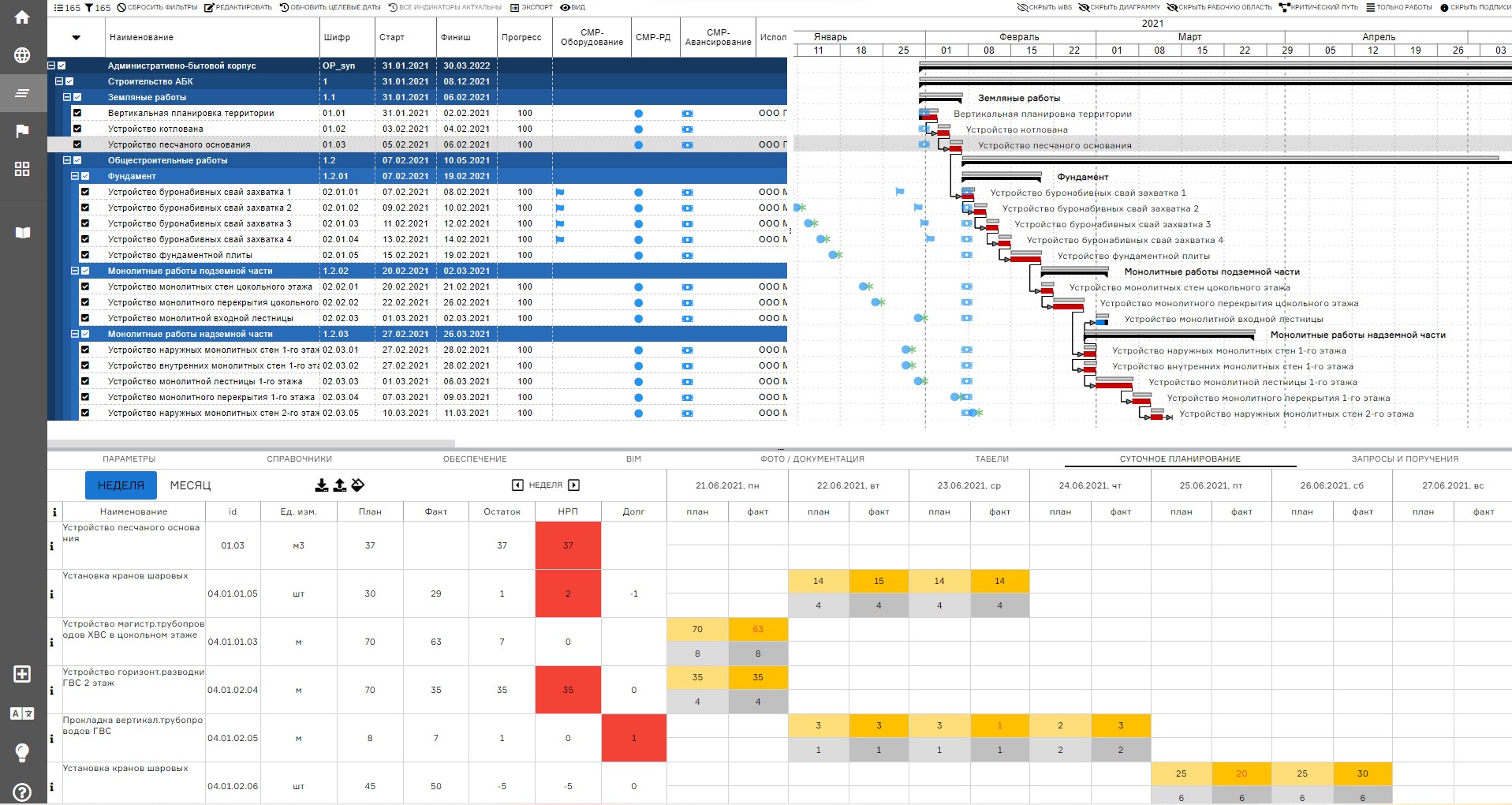The image size is (1512, 805).
Task: Switch to the Запросы и поручения tab
Action: coord(1405,459)
